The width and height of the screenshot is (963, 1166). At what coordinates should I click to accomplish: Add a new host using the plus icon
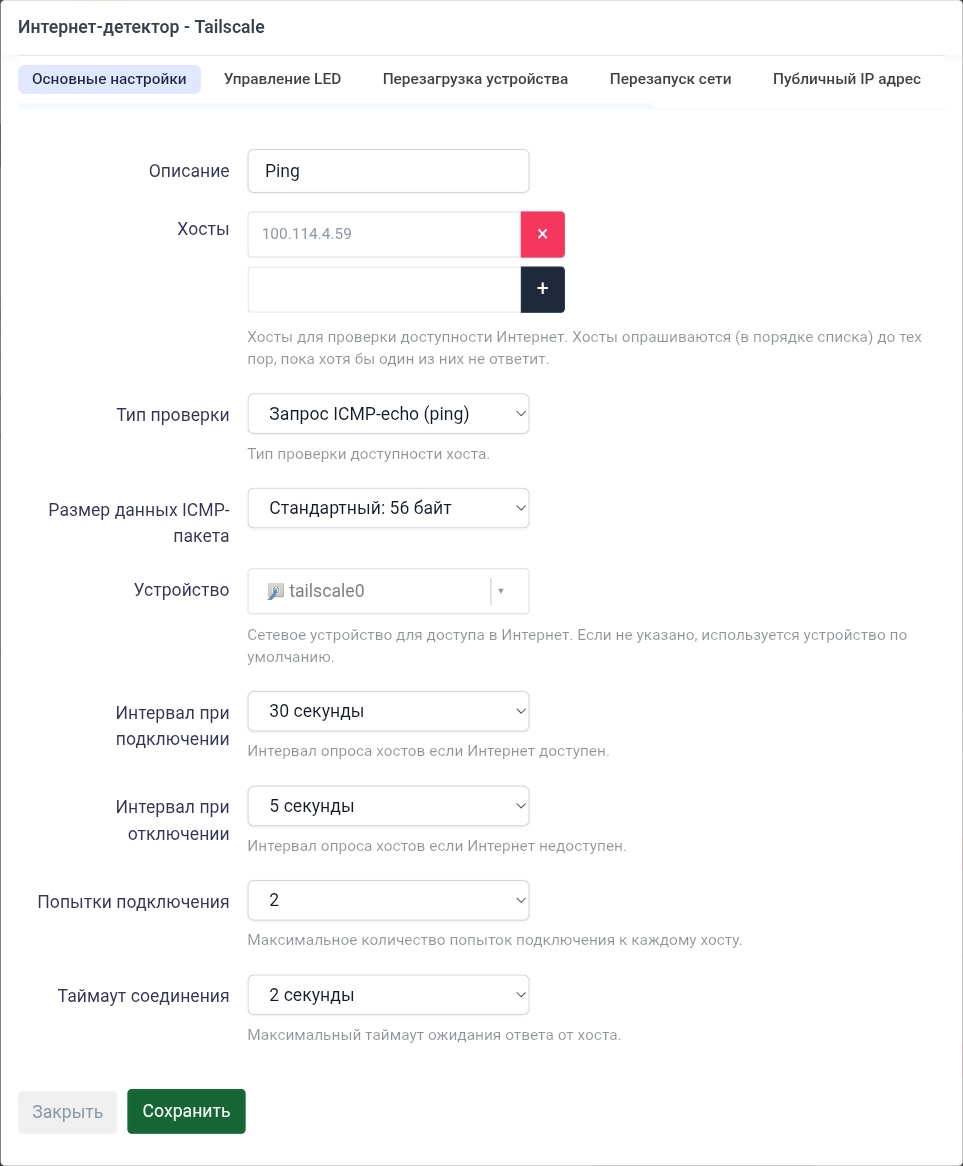pos(542,289)
